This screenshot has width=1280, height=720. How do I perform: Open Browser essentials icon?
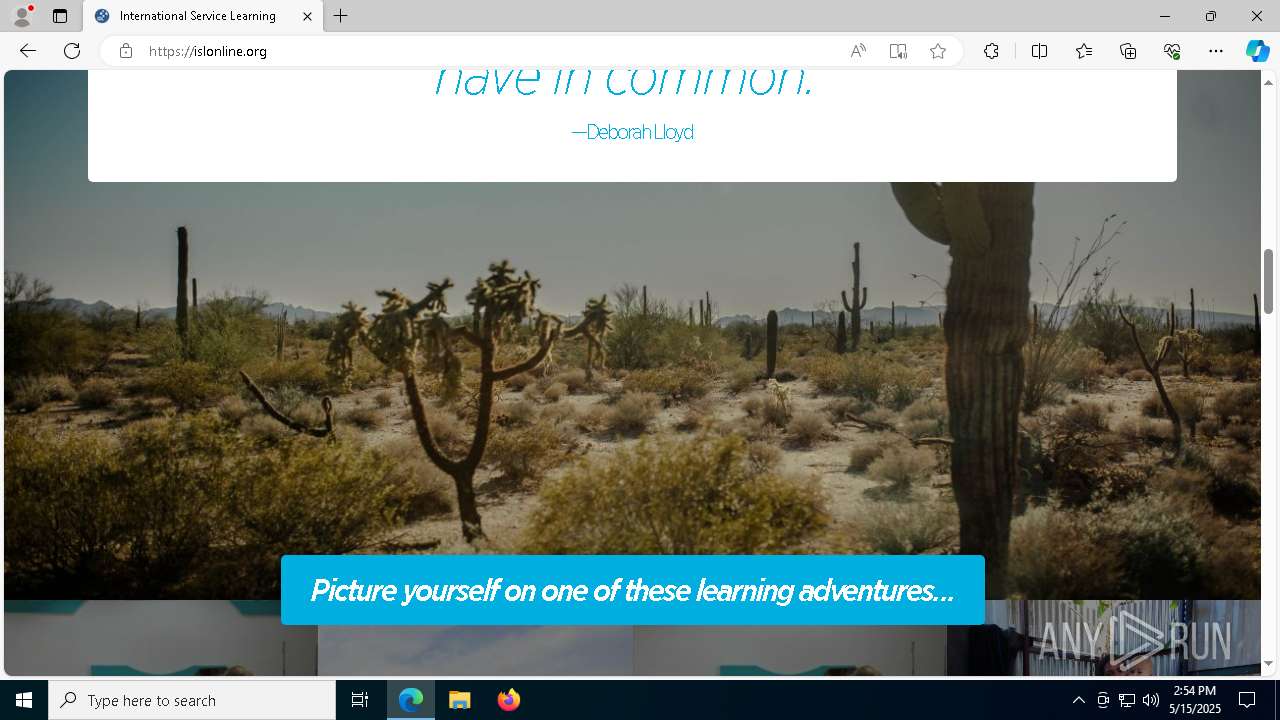[x=1172, y=51]
